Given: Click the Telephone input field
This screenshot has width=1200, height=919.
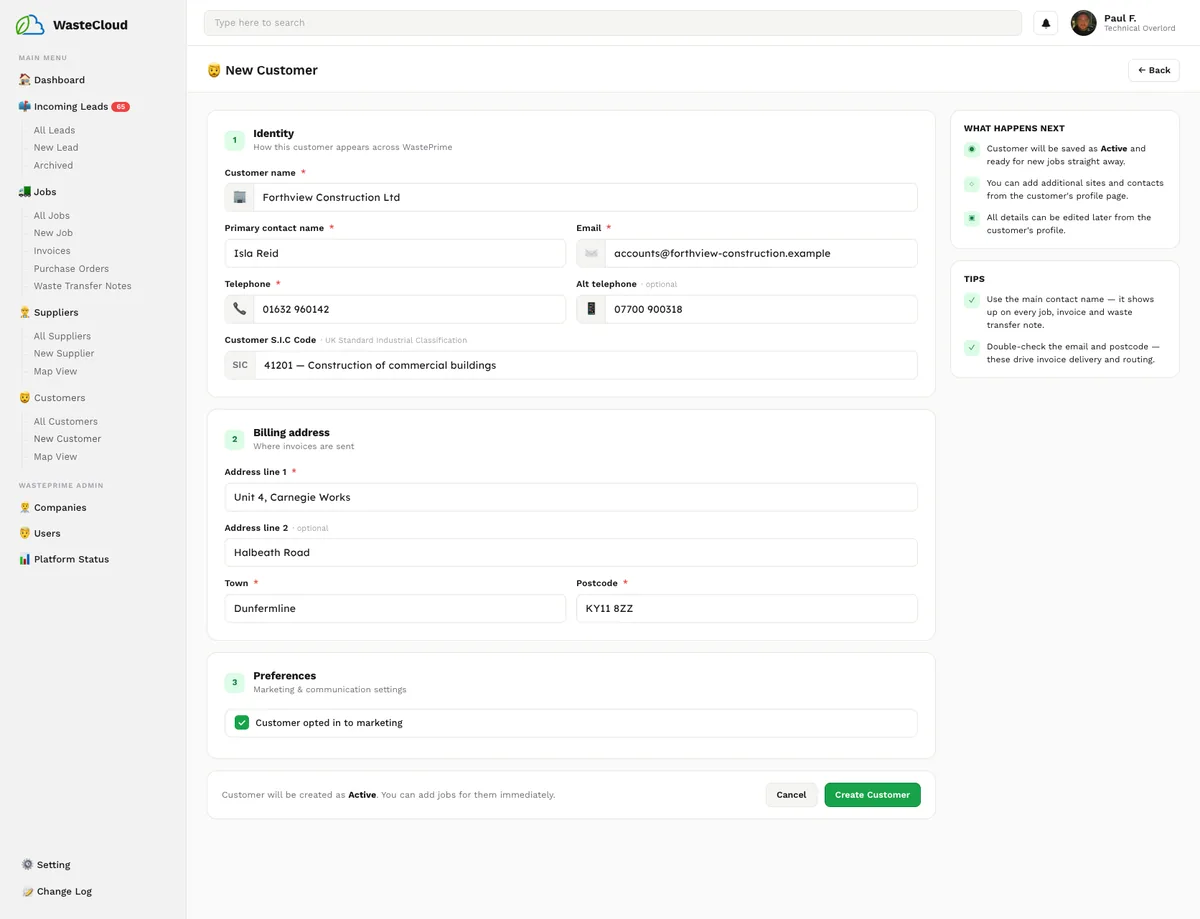Looking at the screenshot, I should [x=409, y=310].
